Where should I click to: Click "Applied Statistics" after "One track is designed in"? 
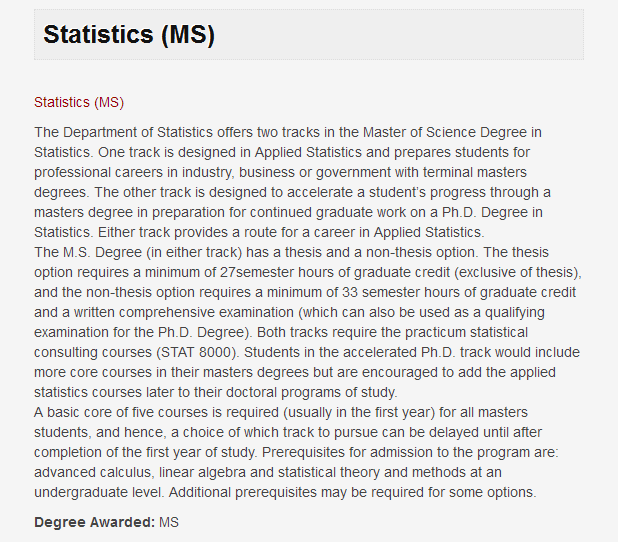[x=308, y=152]
